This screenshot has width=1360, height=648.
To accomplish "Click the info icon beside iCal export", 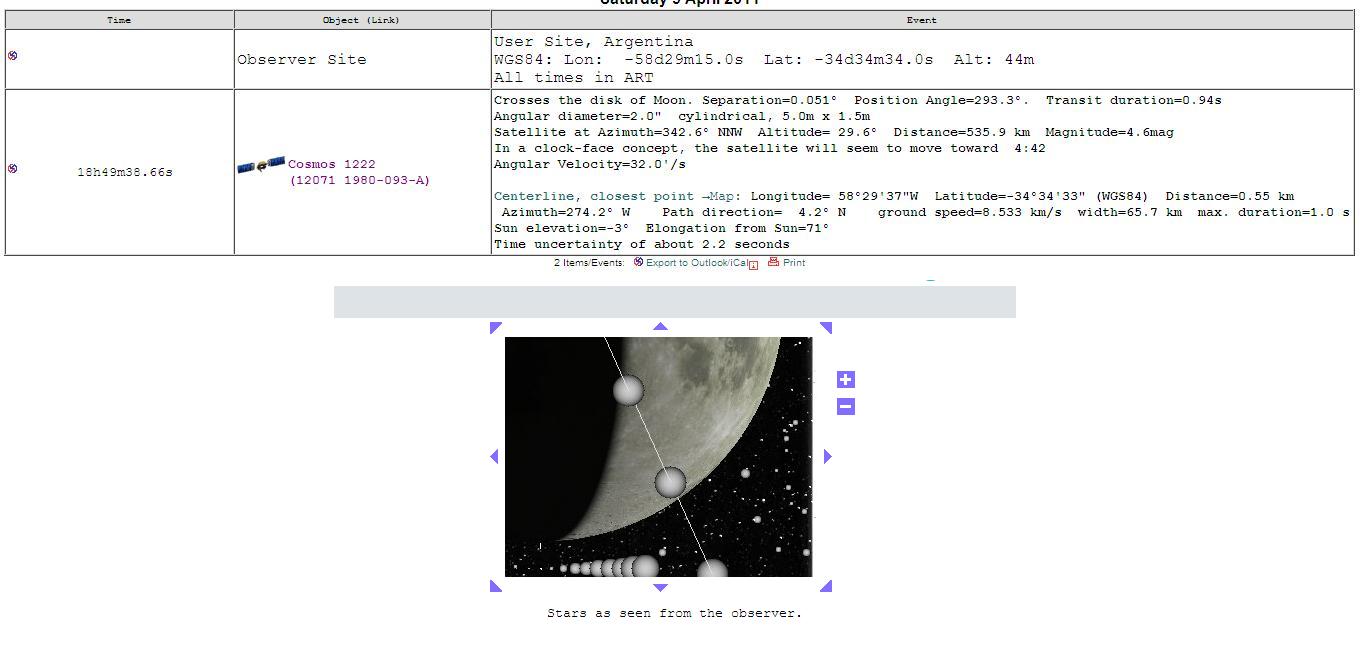I will (754, 265).
